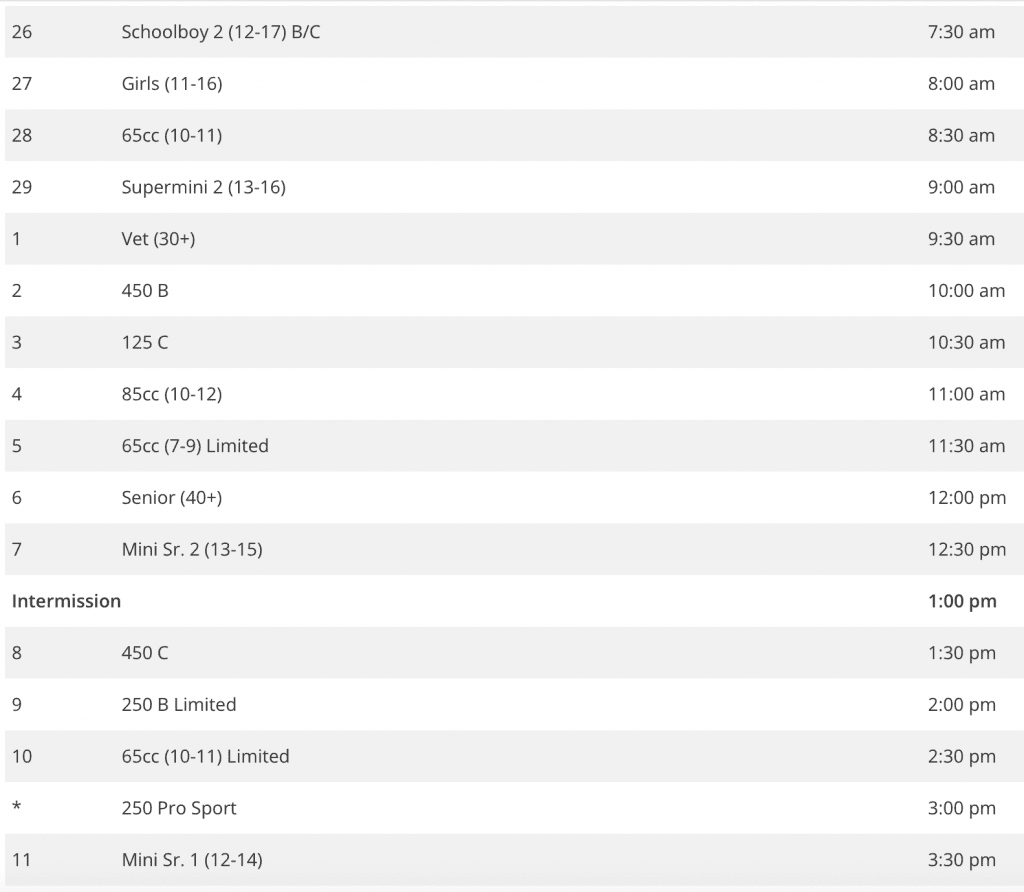Click the 125 C class name

click(x=145, y=342)
